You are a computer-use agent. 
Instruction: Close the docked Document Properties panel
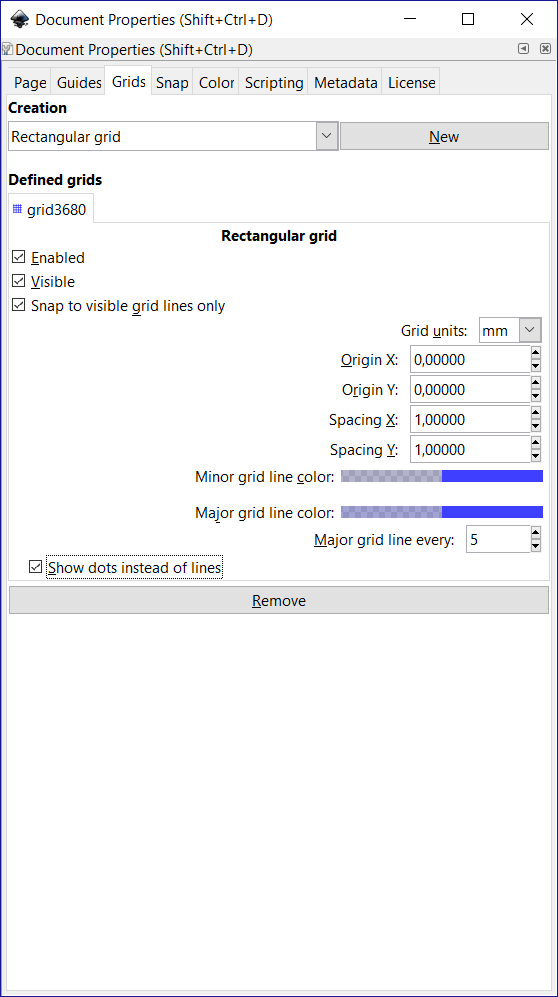(545, 48)
